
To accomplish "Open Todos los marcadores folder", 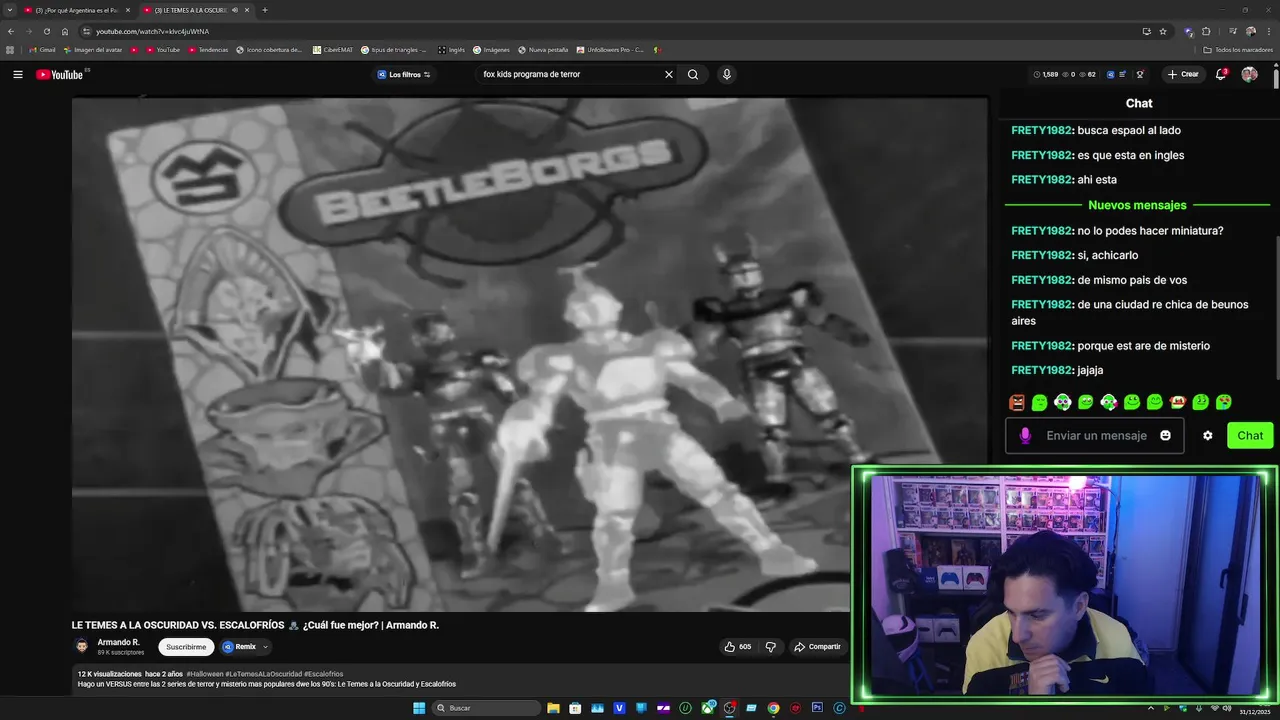I will click(1238, 50).
